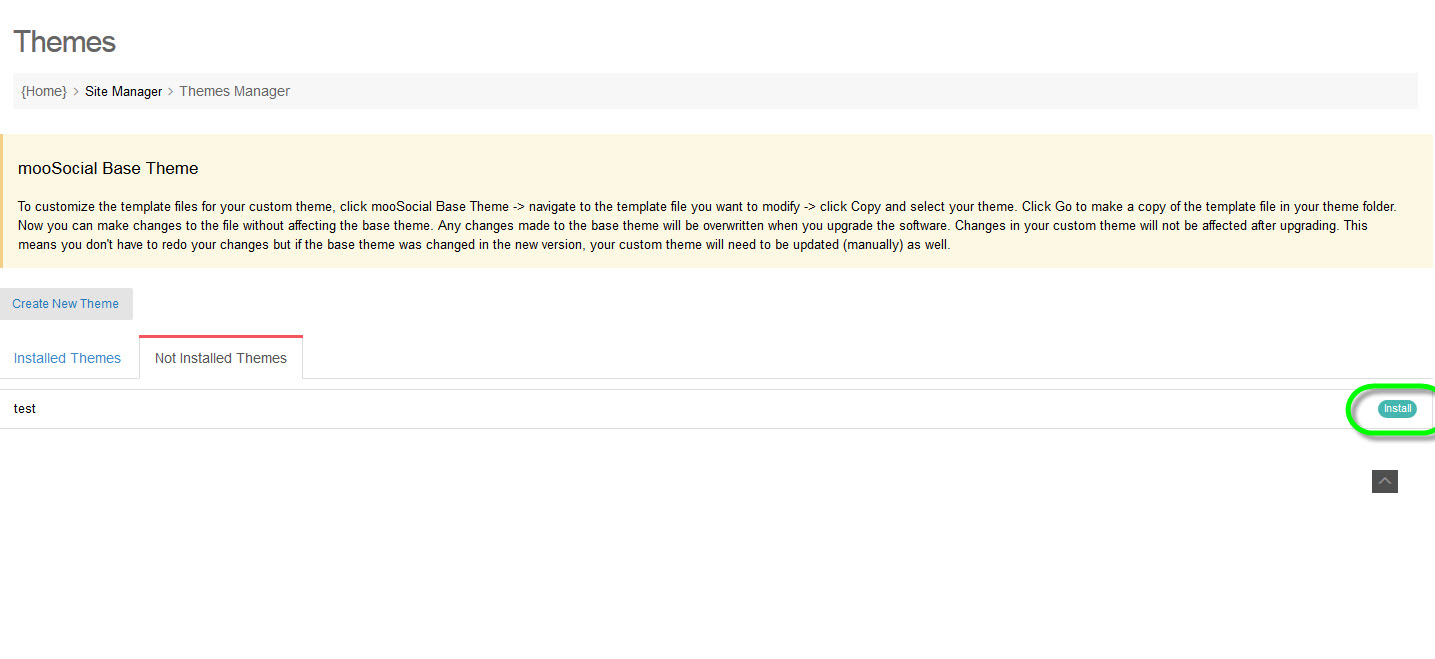Open Site Manager from the breadcrumb
Viewport: 1435px width, 659px height.
pos(123,91)
